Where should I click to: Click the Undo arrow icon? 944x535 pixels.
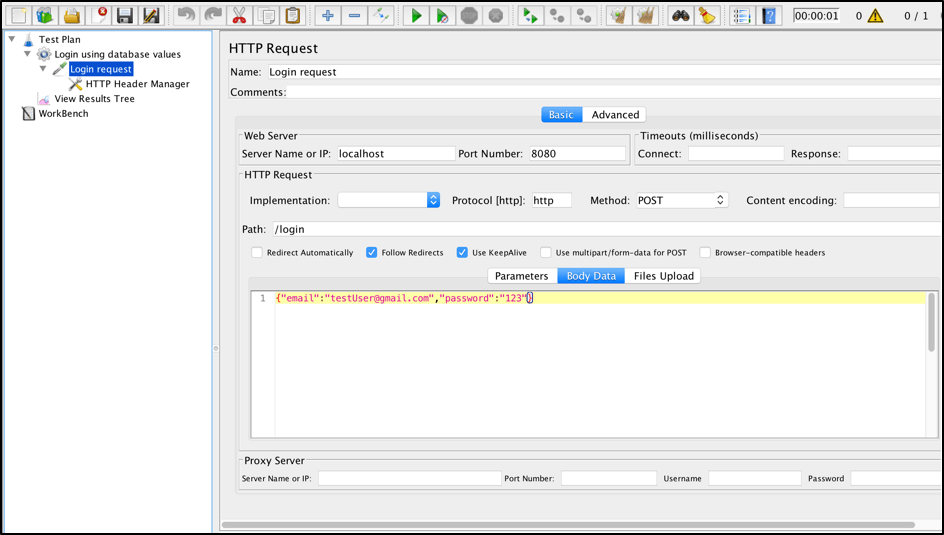[x=187, y=15]
